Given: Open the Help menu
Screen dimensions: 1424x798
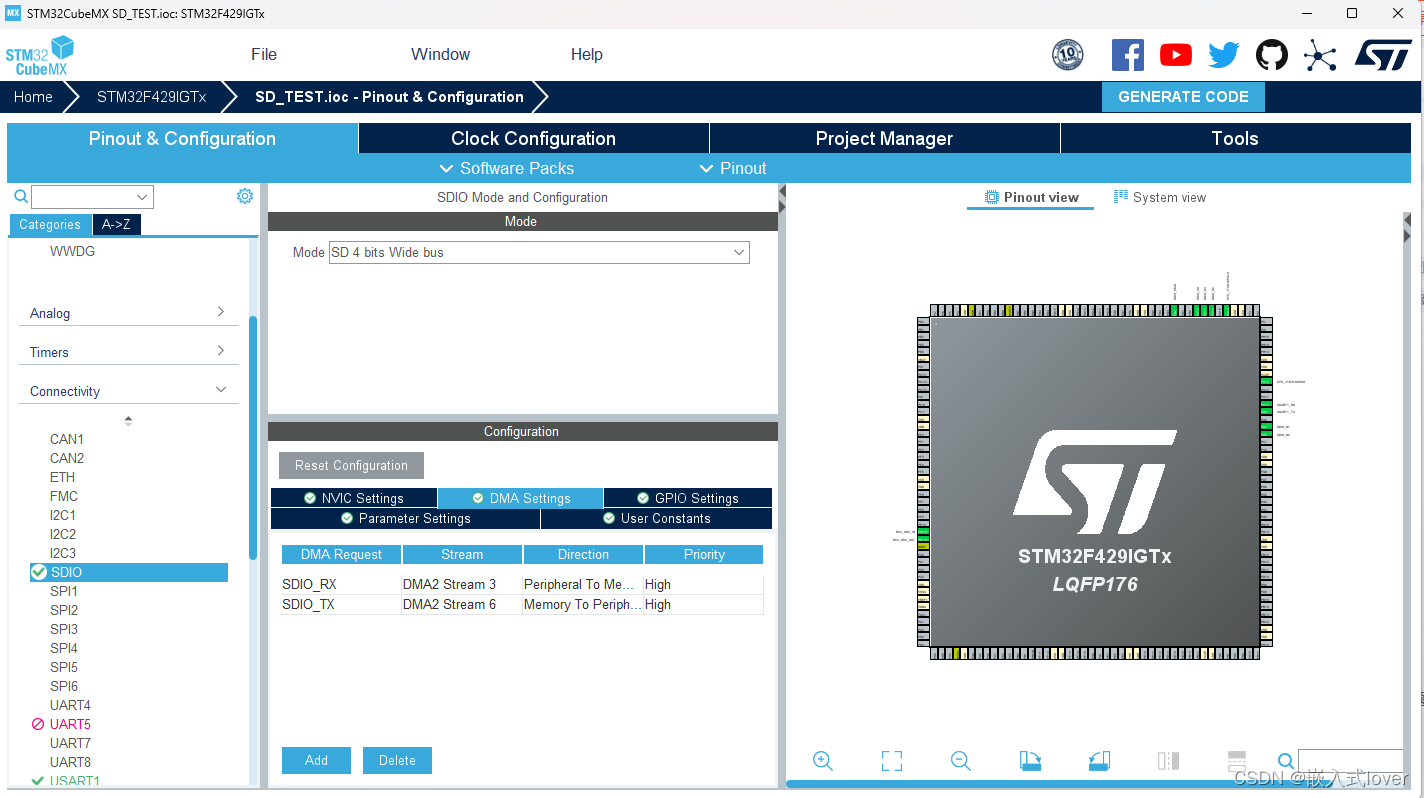Looking at the screenshot, I should (587, 55).
